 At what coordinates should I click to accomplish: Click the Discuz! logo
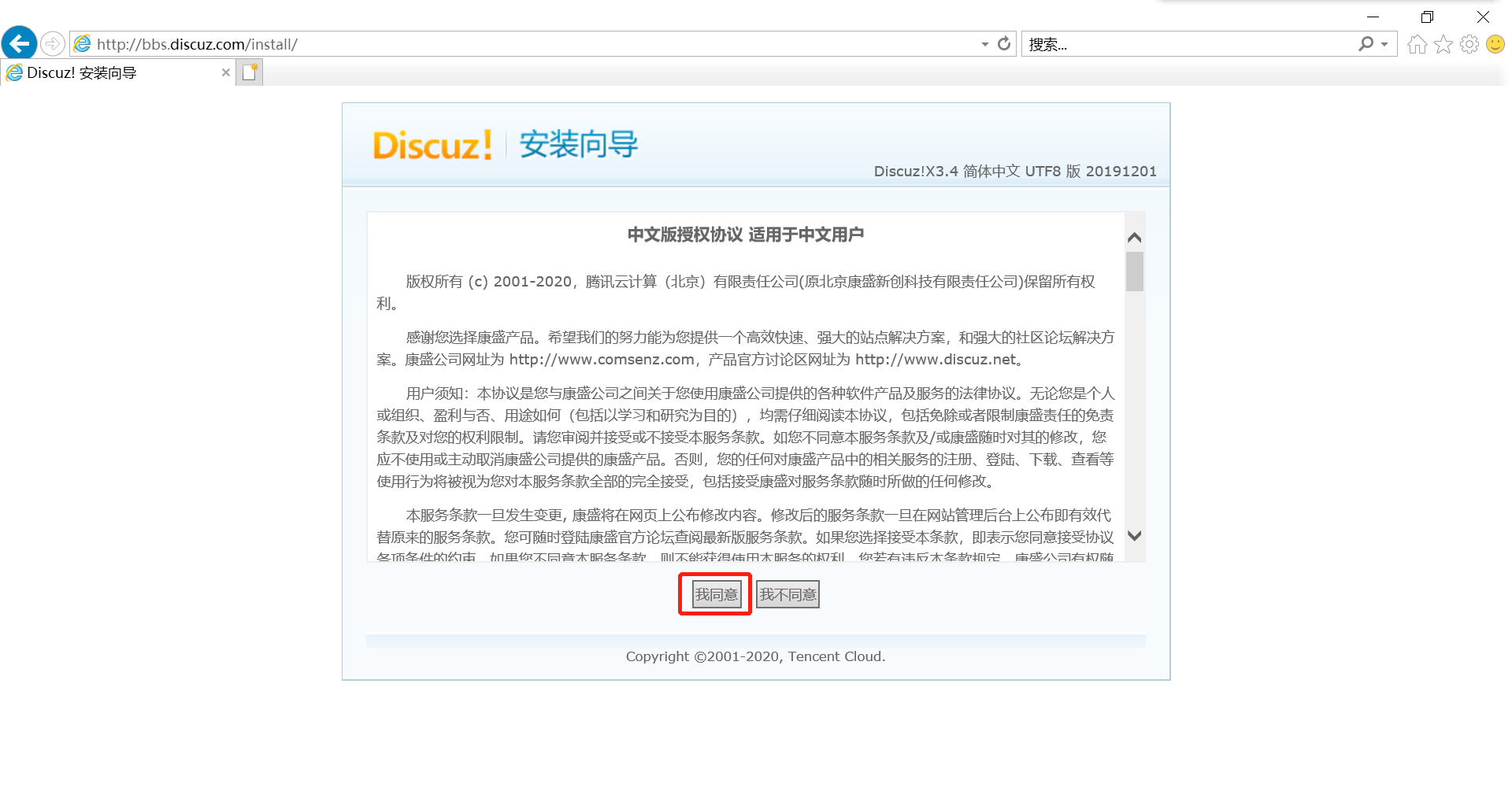pyautogui.click(x=432, y=146)
